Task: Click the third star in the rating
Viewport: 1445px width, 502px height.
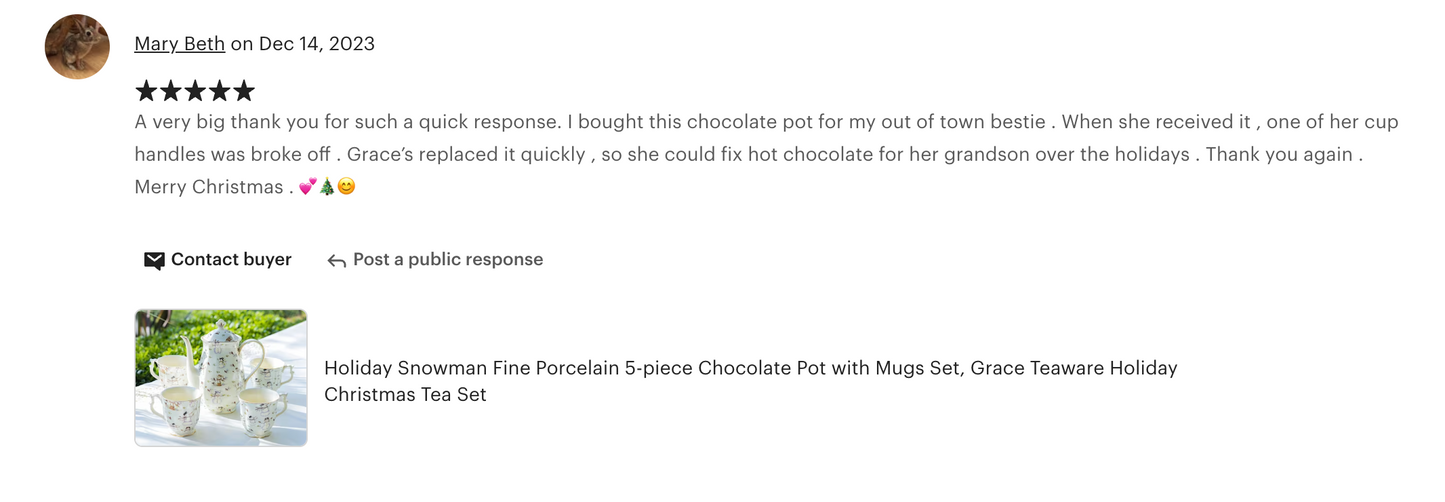Action: click(x=195, y=92)
